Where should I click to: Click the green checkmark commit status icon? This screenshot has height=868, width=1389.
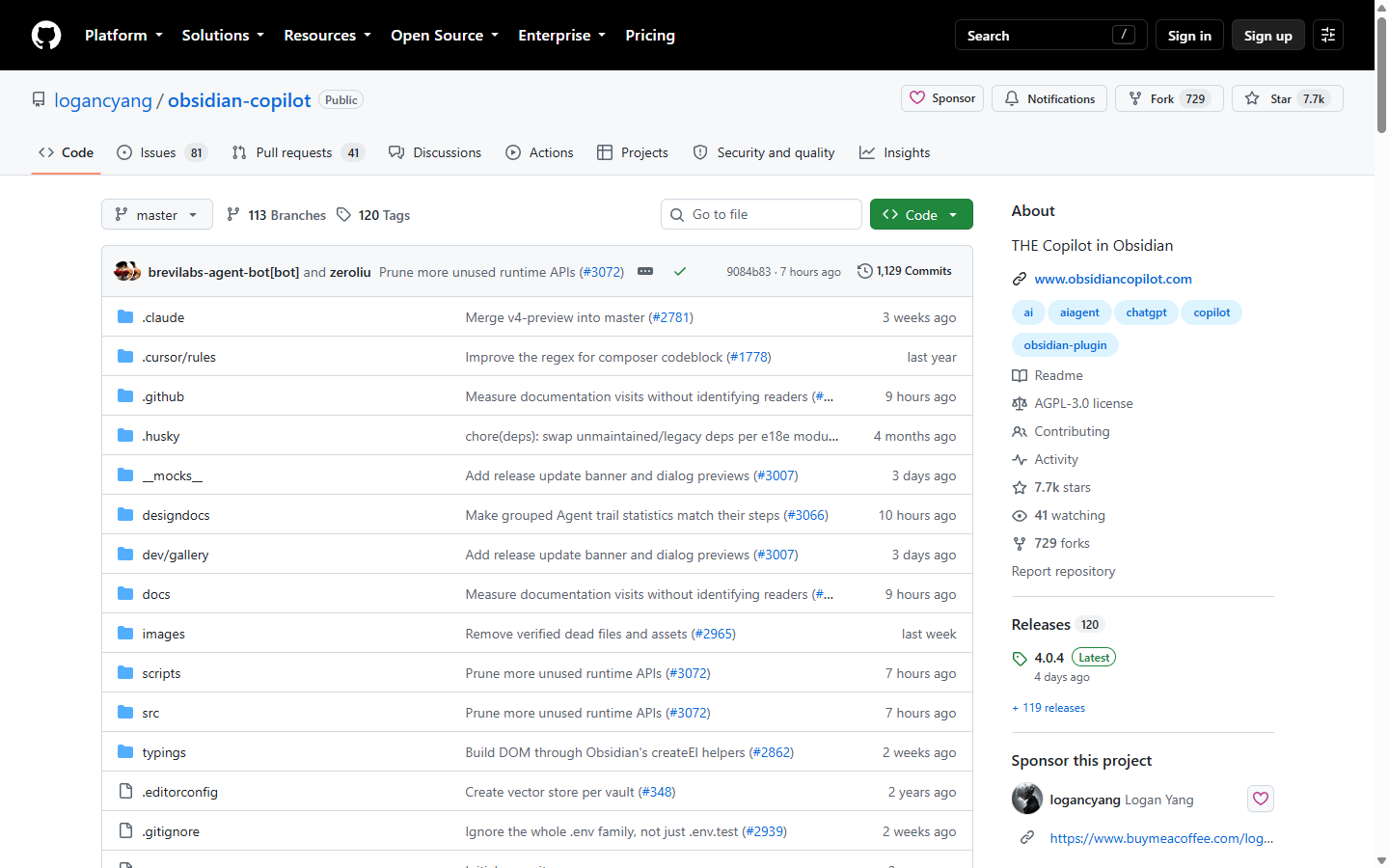click(680, 272)
